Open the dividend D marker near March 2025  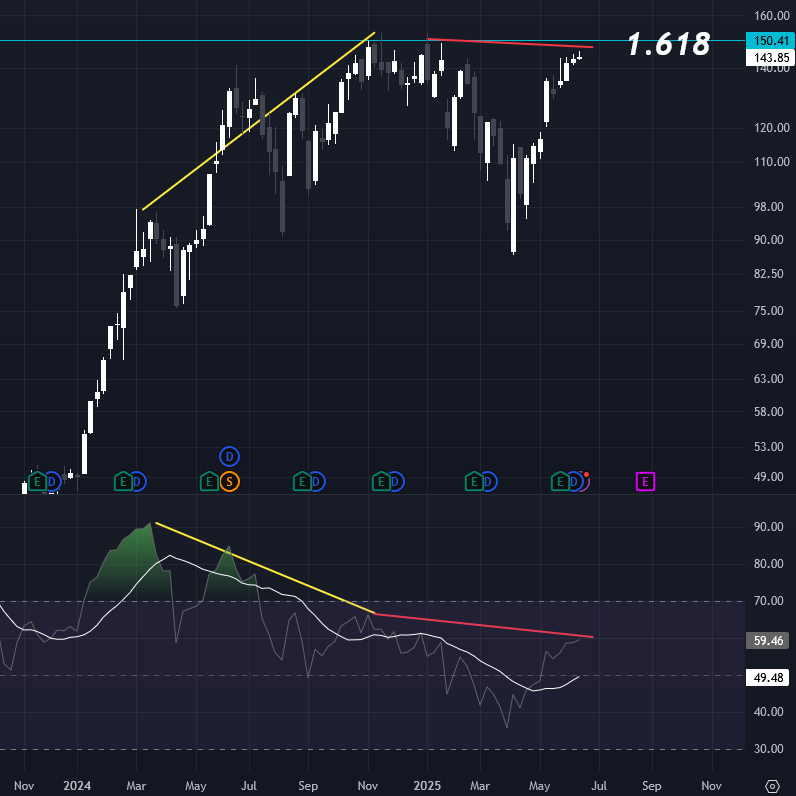489,481
